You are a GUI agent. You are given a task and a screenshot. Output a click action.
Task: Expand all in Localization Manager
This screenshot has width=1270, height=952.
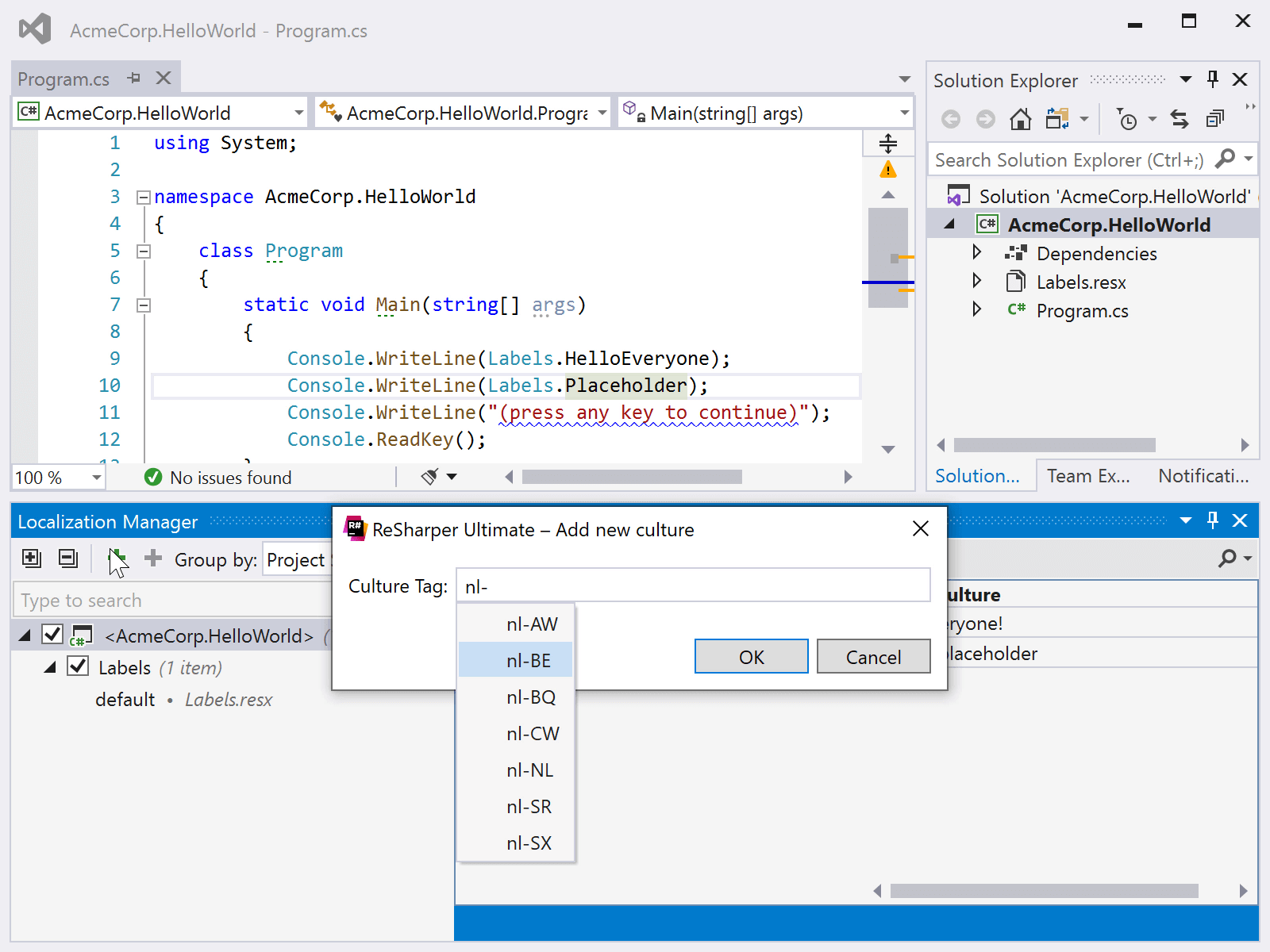(32, 559)
